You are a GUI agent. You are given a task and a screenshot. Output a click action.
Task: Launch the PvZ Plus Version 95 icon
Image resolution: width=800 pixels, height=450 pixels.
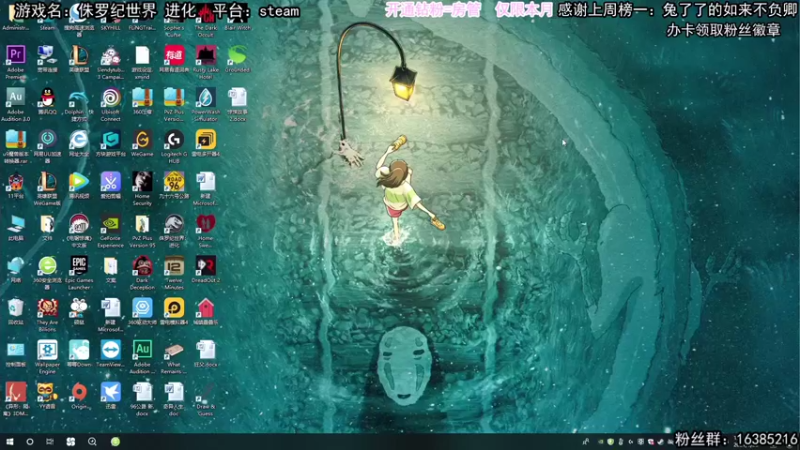(x=142, y=223)
